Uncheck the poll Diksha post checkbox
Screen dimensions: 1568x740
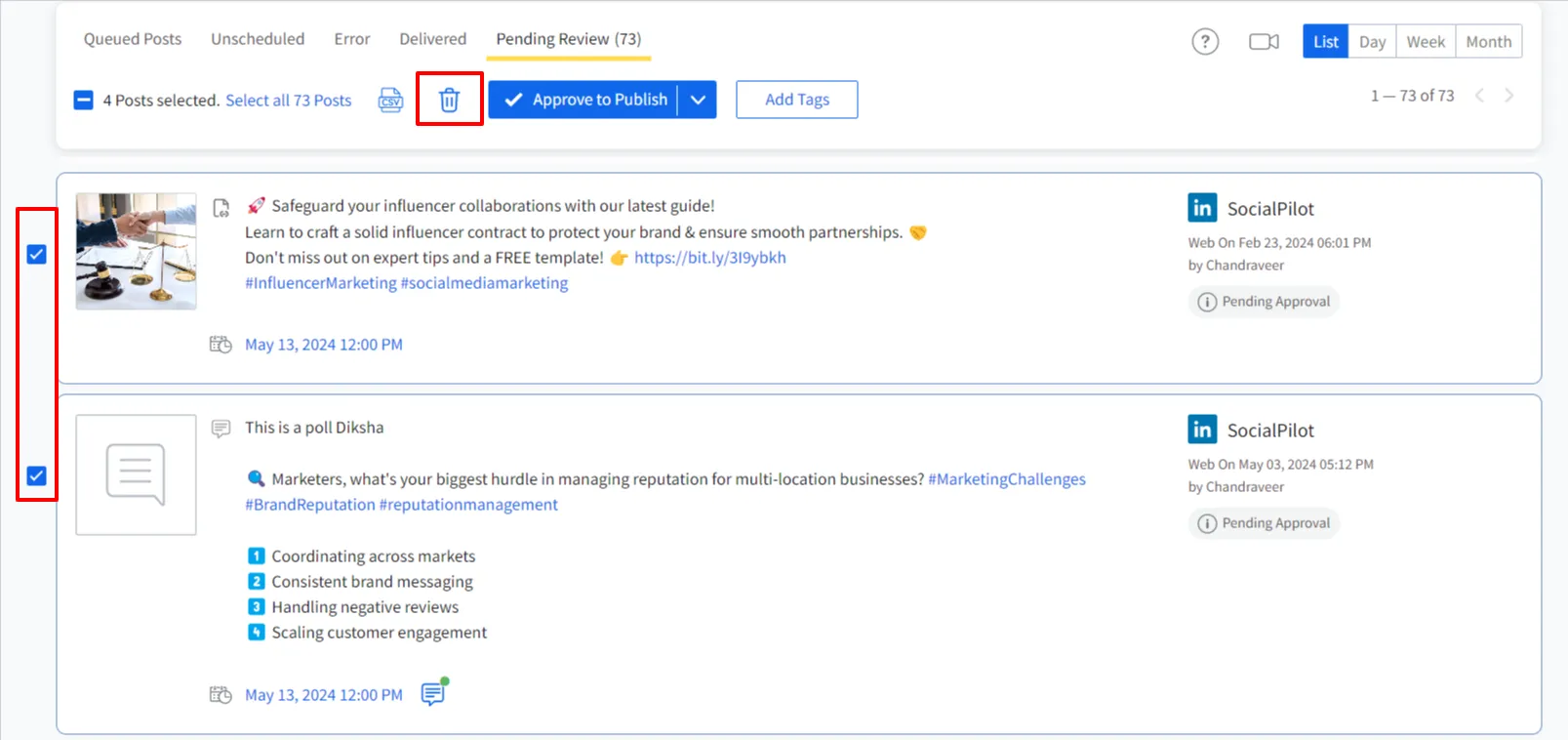click(37, 476)
